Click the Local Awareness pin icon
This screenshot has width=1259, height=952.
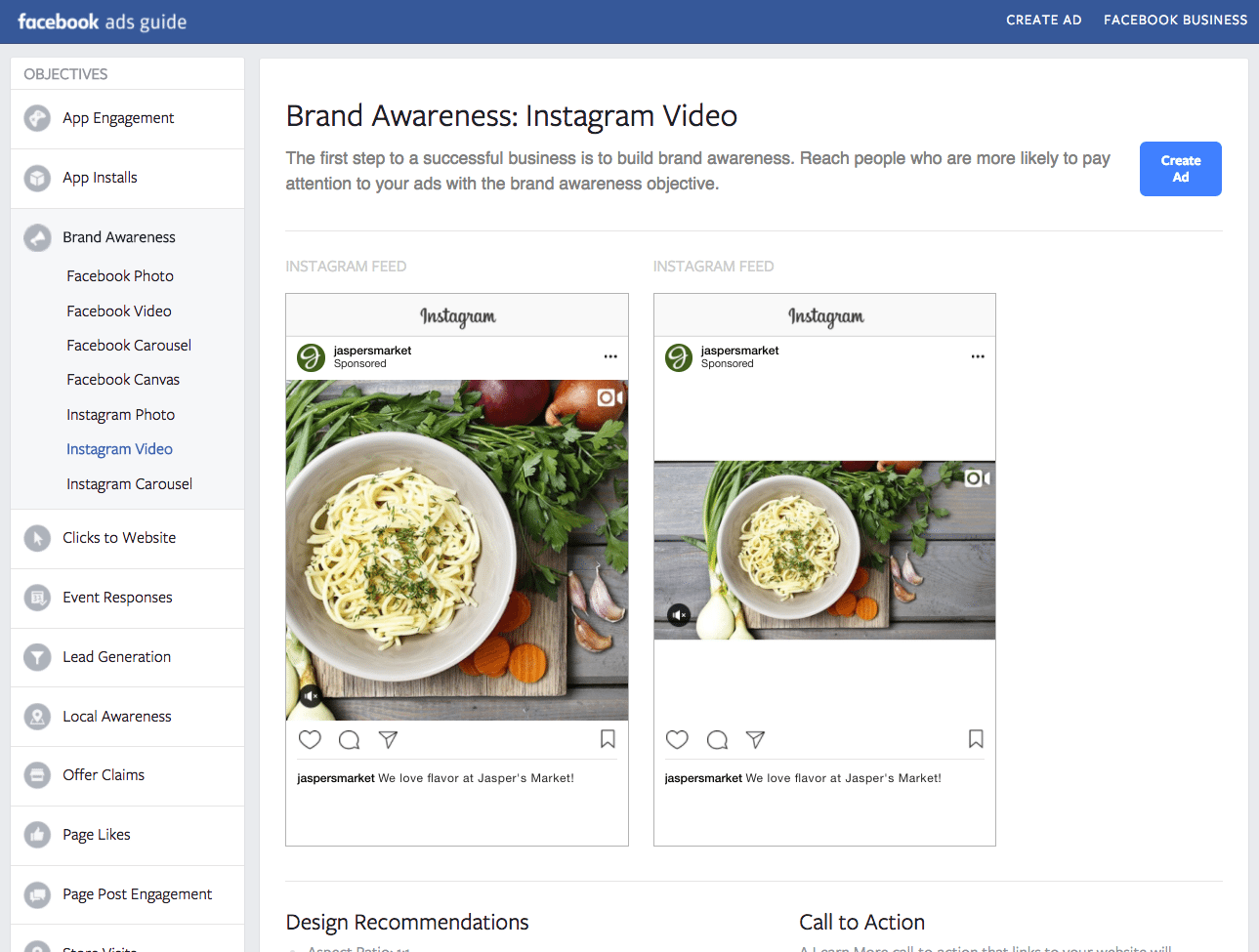pyautogui.click(x=37, y=717)
